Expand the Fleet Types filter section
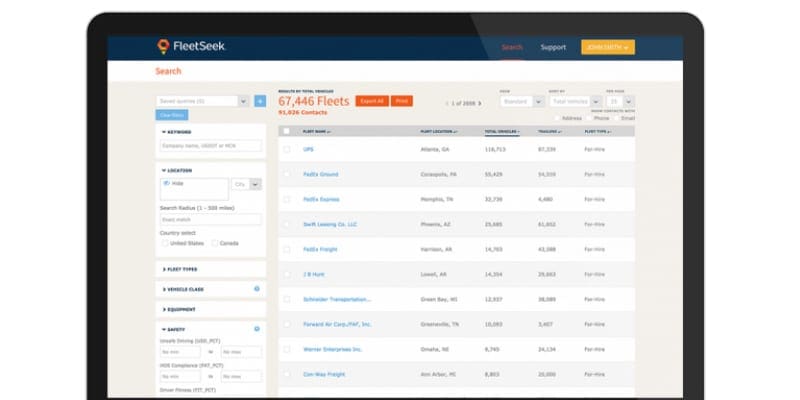This screenshot has width=800, height=400. (180, 269)
